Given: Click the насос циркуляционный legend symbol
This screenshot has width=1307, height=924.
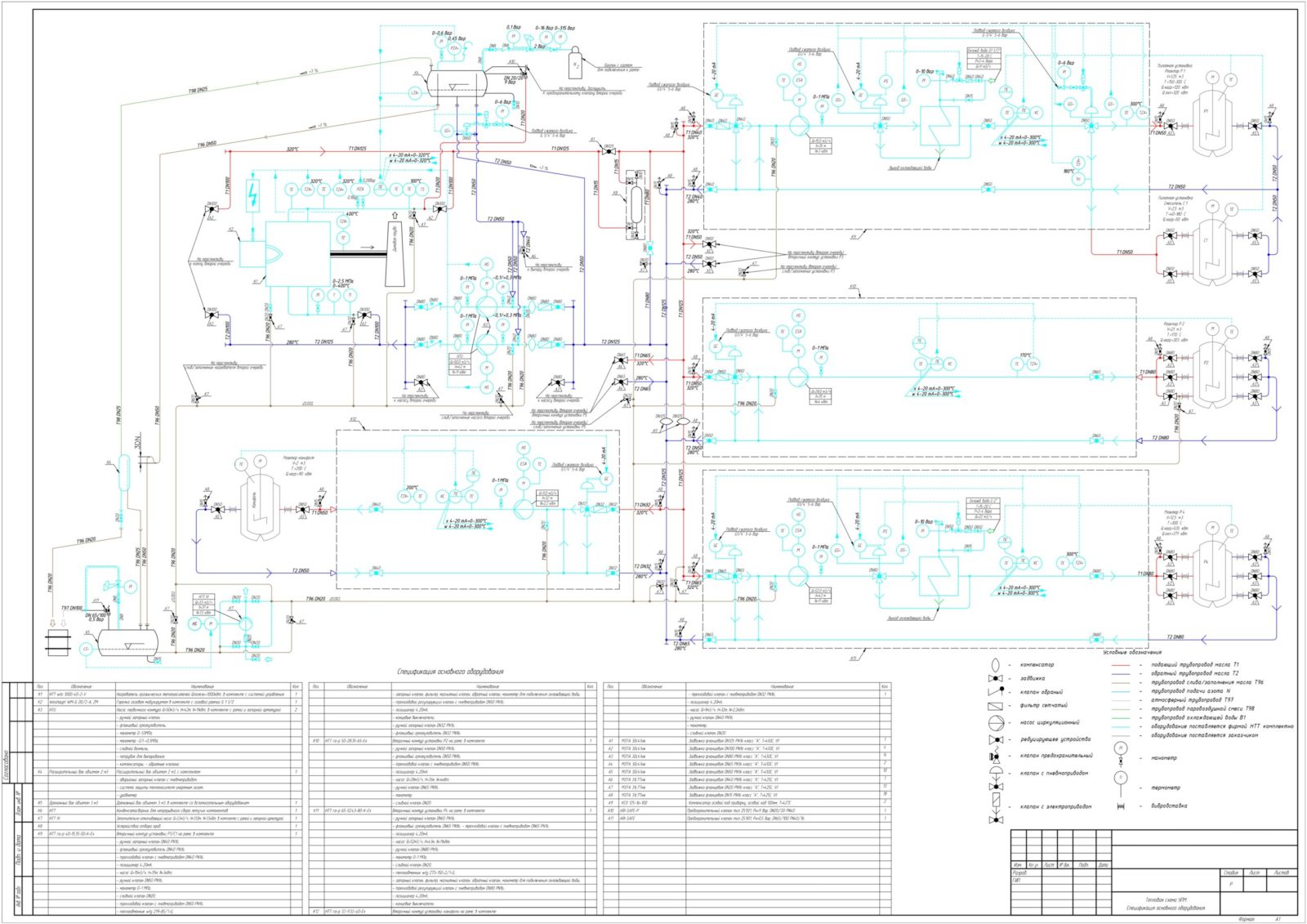Looking at the screenshot, I should [x=996, y=723].
